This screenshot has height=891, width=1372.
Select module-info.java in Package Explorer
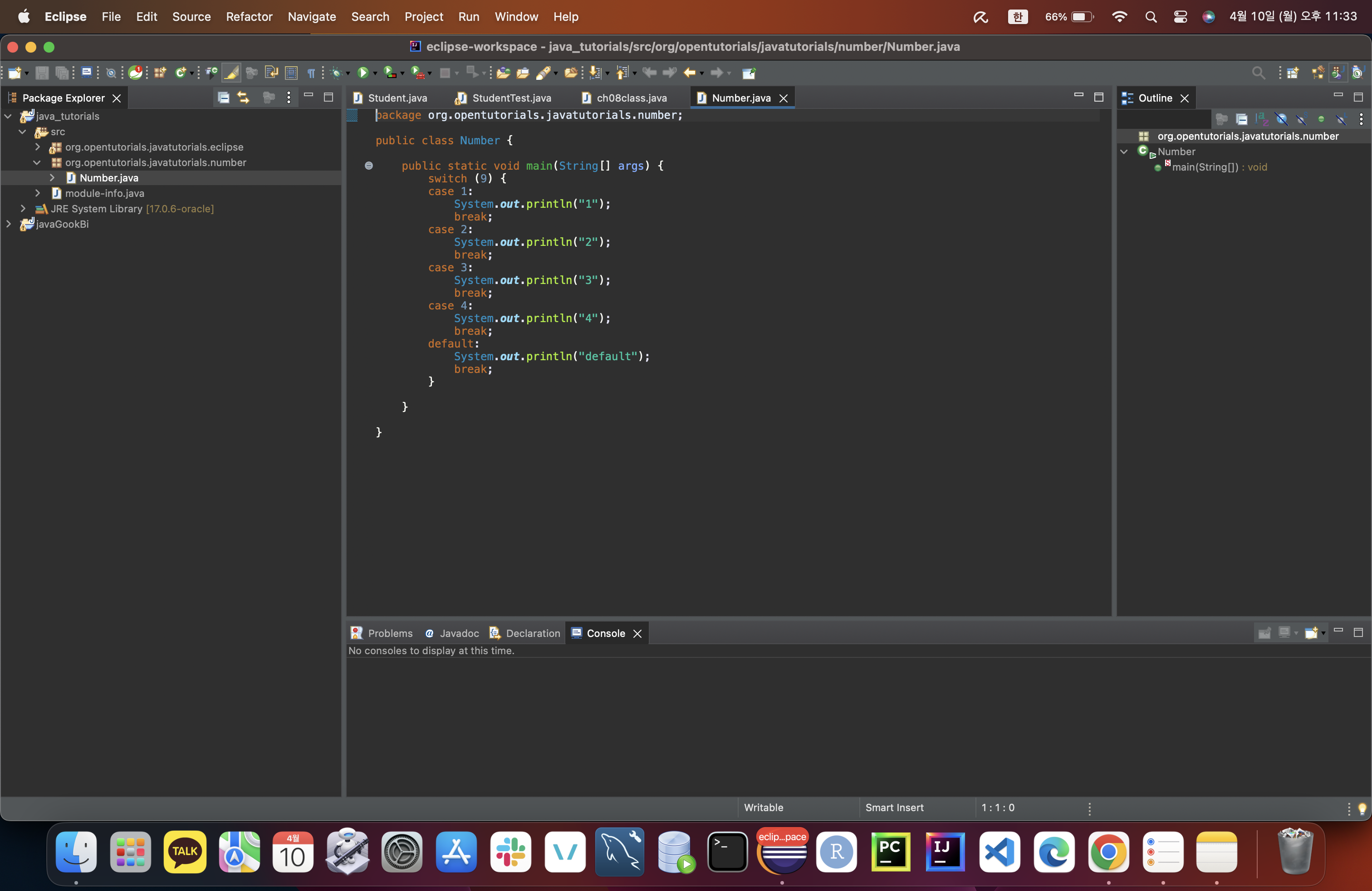tap(104, 193)
